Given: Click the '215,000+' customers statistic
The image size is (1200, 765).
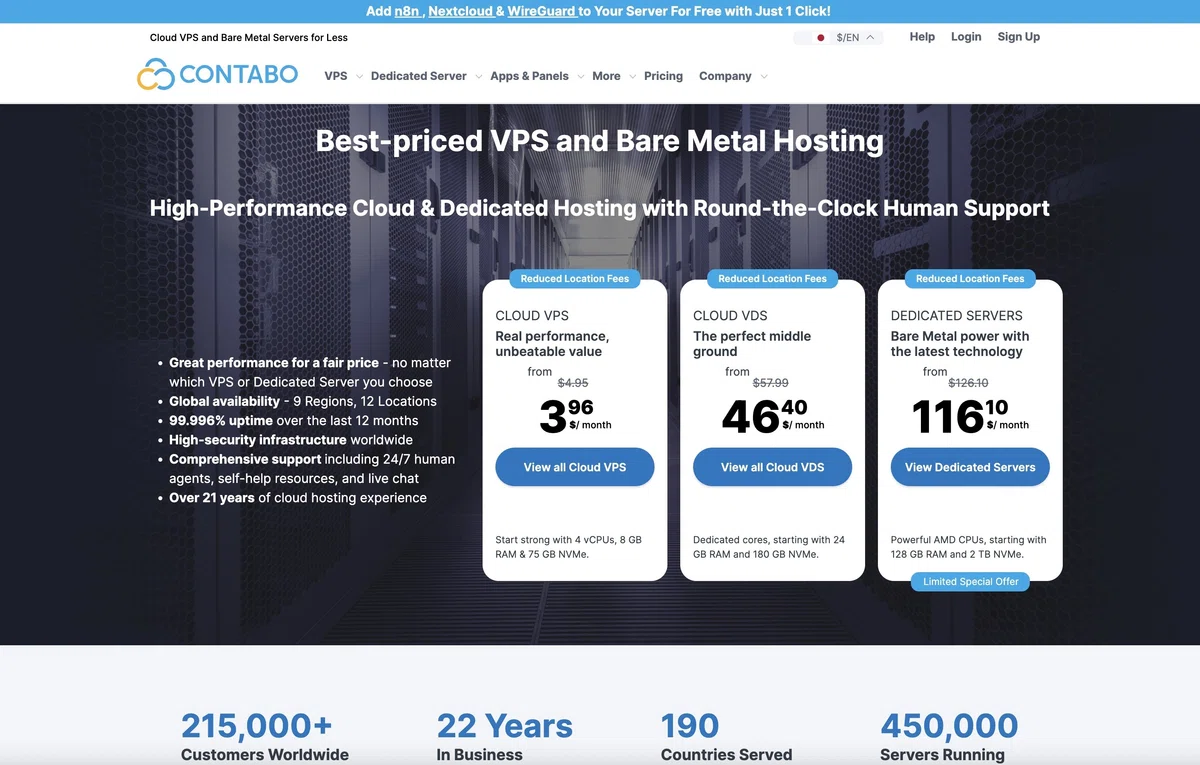Looking at the screenshot, I should pyautogui.click(x=257, y=725).
